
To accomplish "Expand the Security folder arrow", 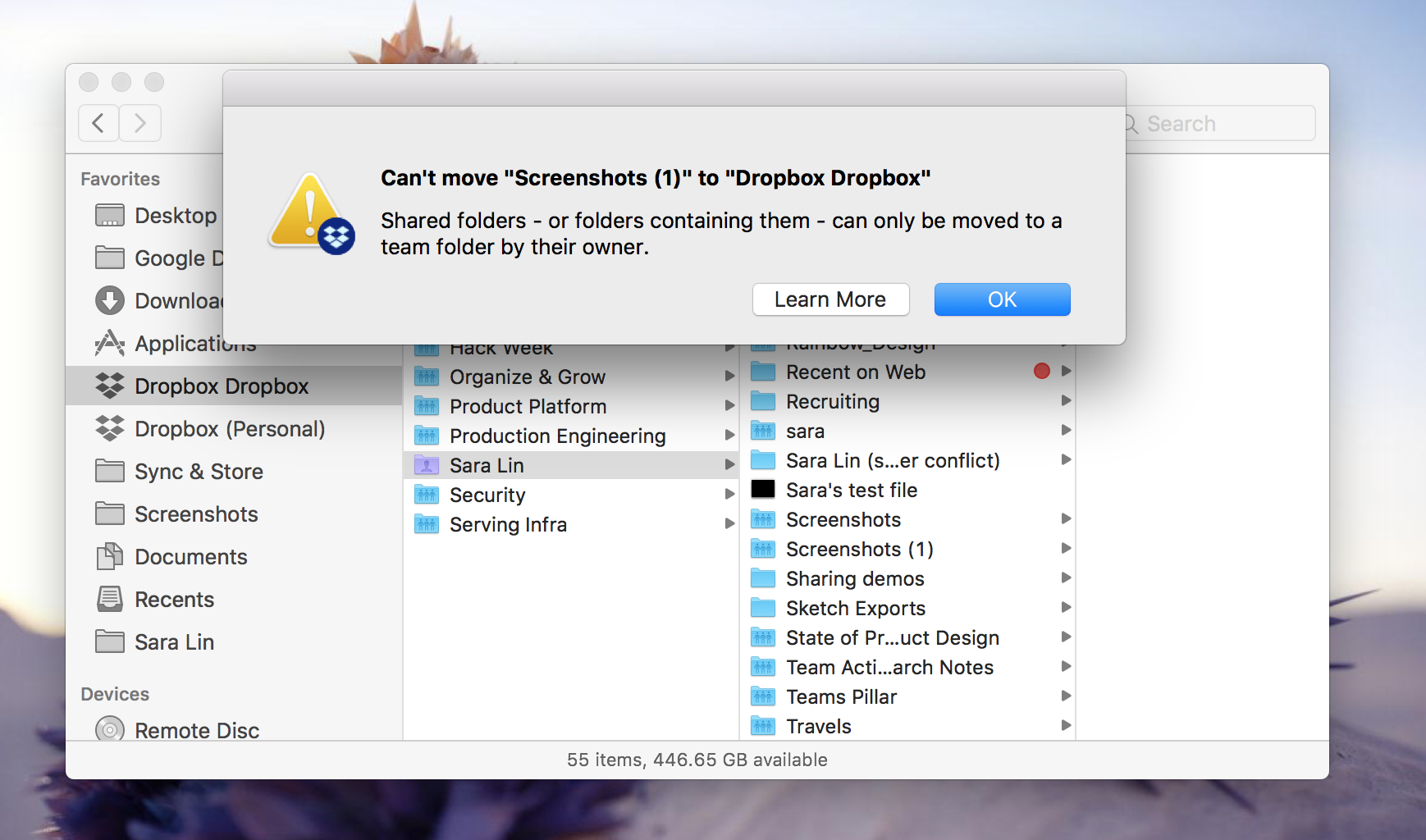I will [729, 494].
